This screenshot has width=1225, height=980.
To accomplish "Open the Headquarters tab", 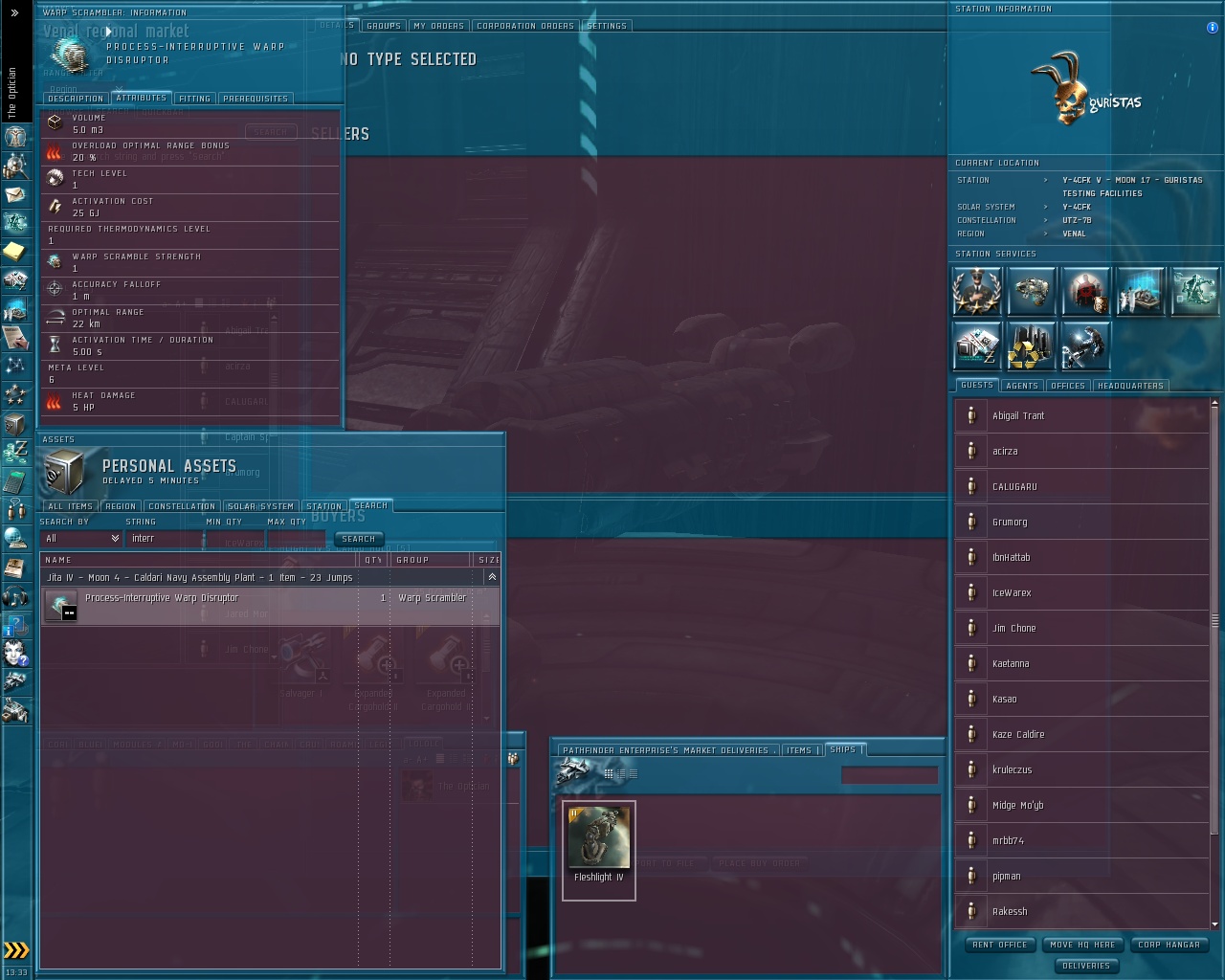I will point(1131,386).
